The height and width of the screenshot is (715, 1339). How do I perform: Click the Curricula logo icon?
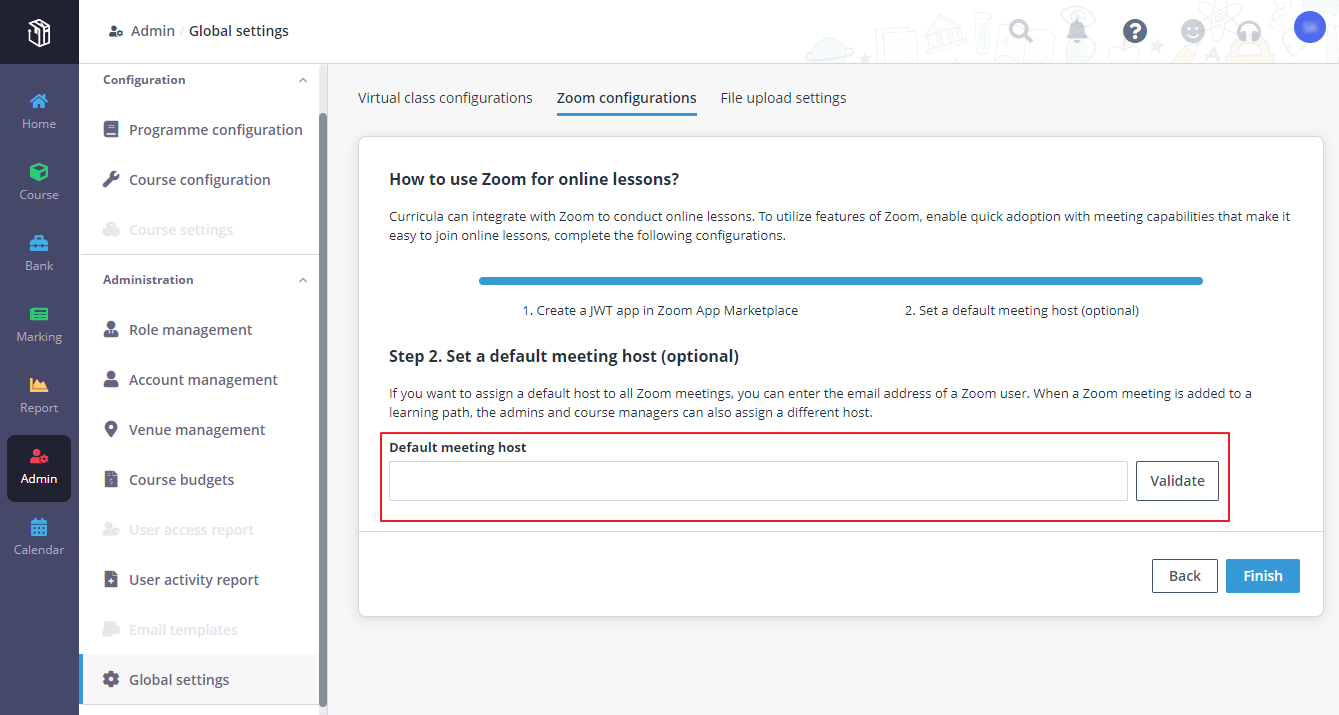(39, 33)
